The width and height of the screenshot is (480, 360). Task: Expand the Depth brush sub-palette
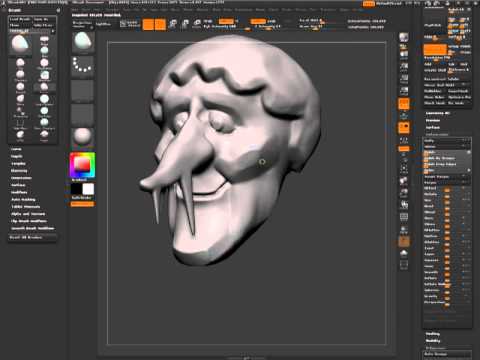coord(17,156)
